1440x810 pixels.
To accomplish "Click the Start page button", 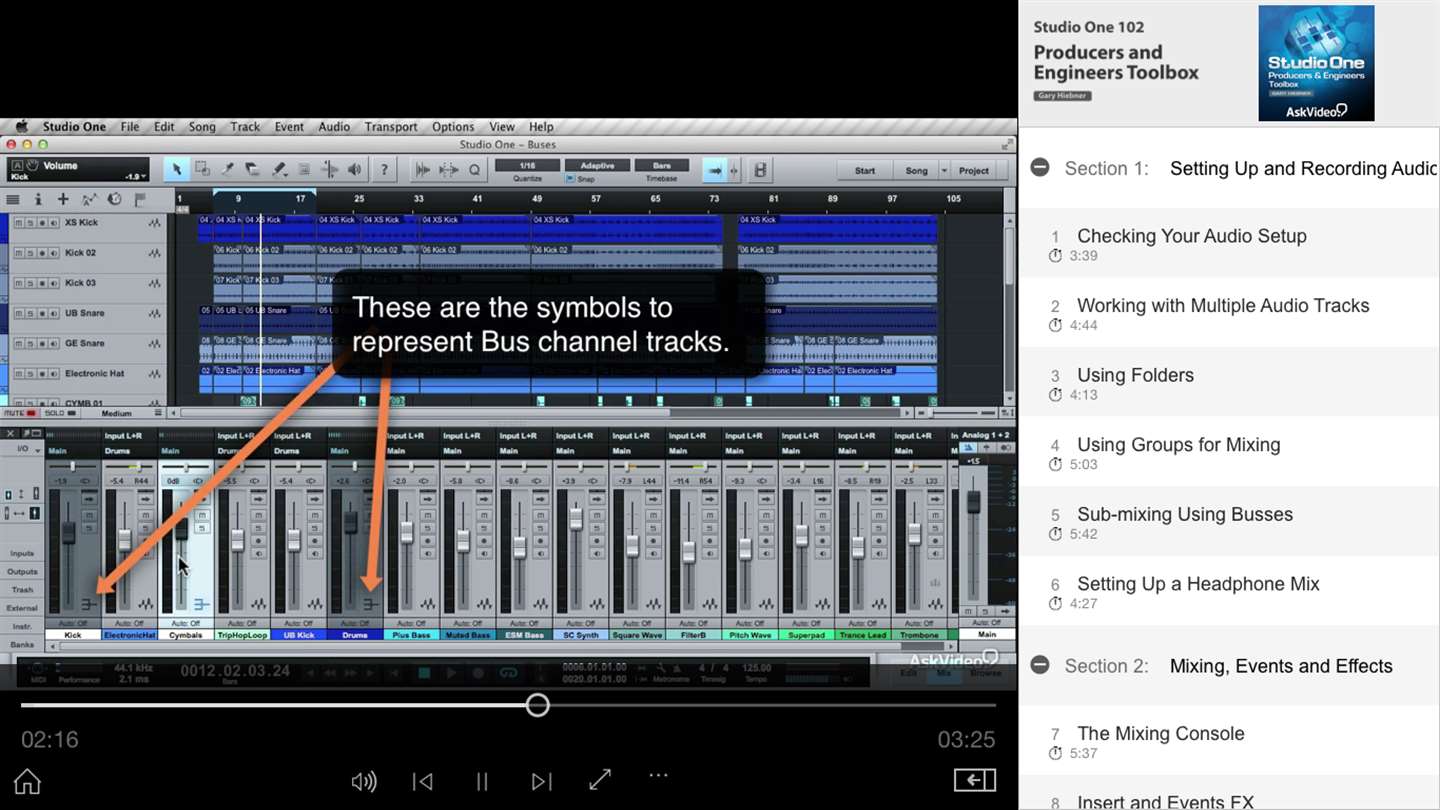I will click(865, 171).
